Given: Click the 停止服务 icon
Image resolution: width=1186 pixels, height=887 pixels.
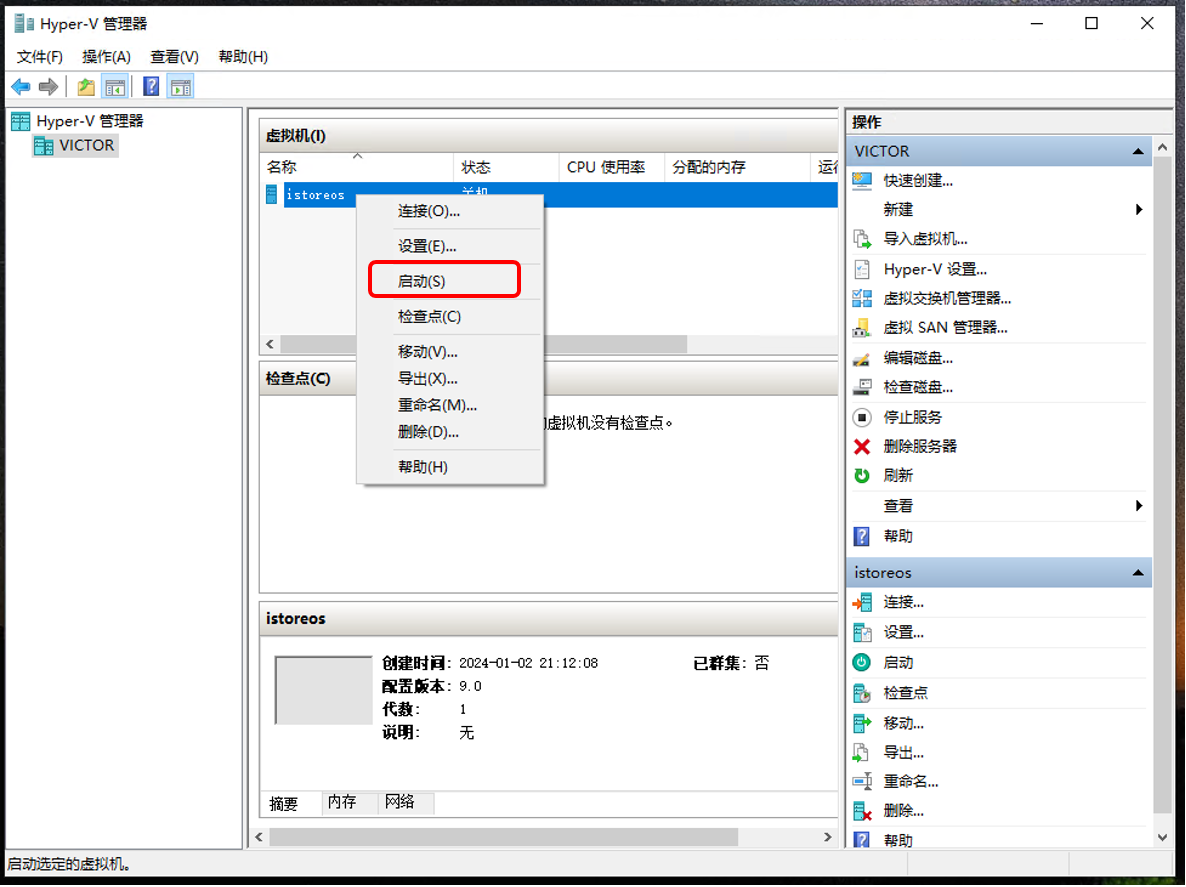Looking at the screenshot, I should [x=861, y=417].
